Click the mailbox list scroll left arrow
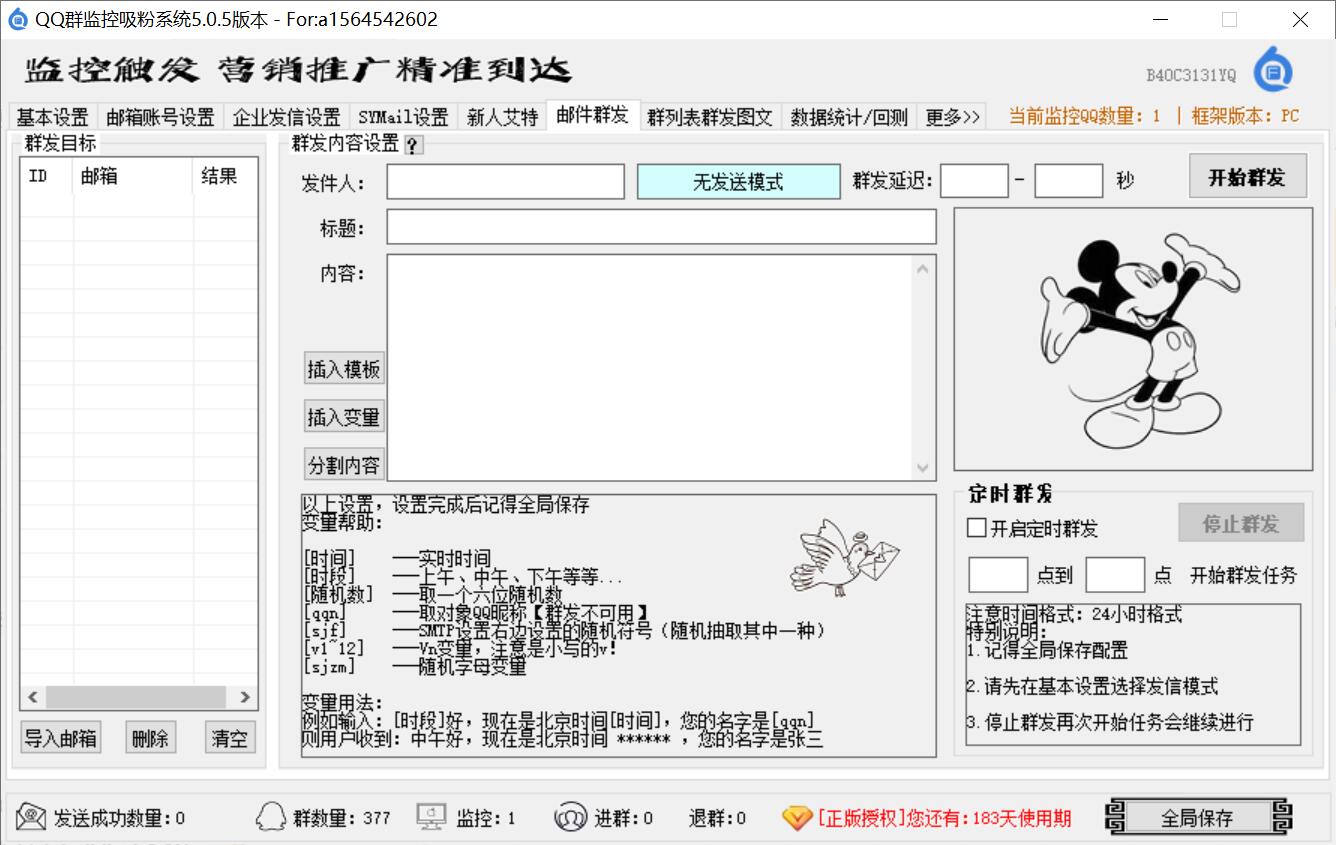The width and height of the screenshot is (1336, 845). coord(32,697)
